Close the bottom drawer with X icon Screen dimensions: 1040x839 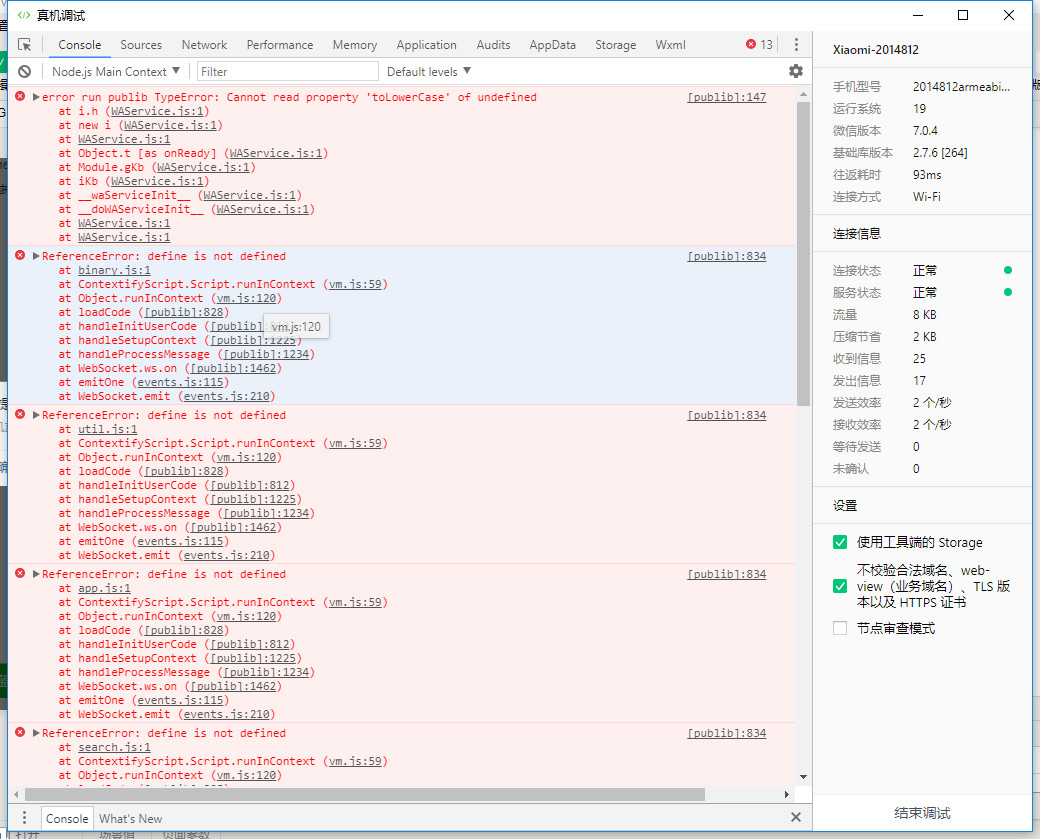(796, 817)
